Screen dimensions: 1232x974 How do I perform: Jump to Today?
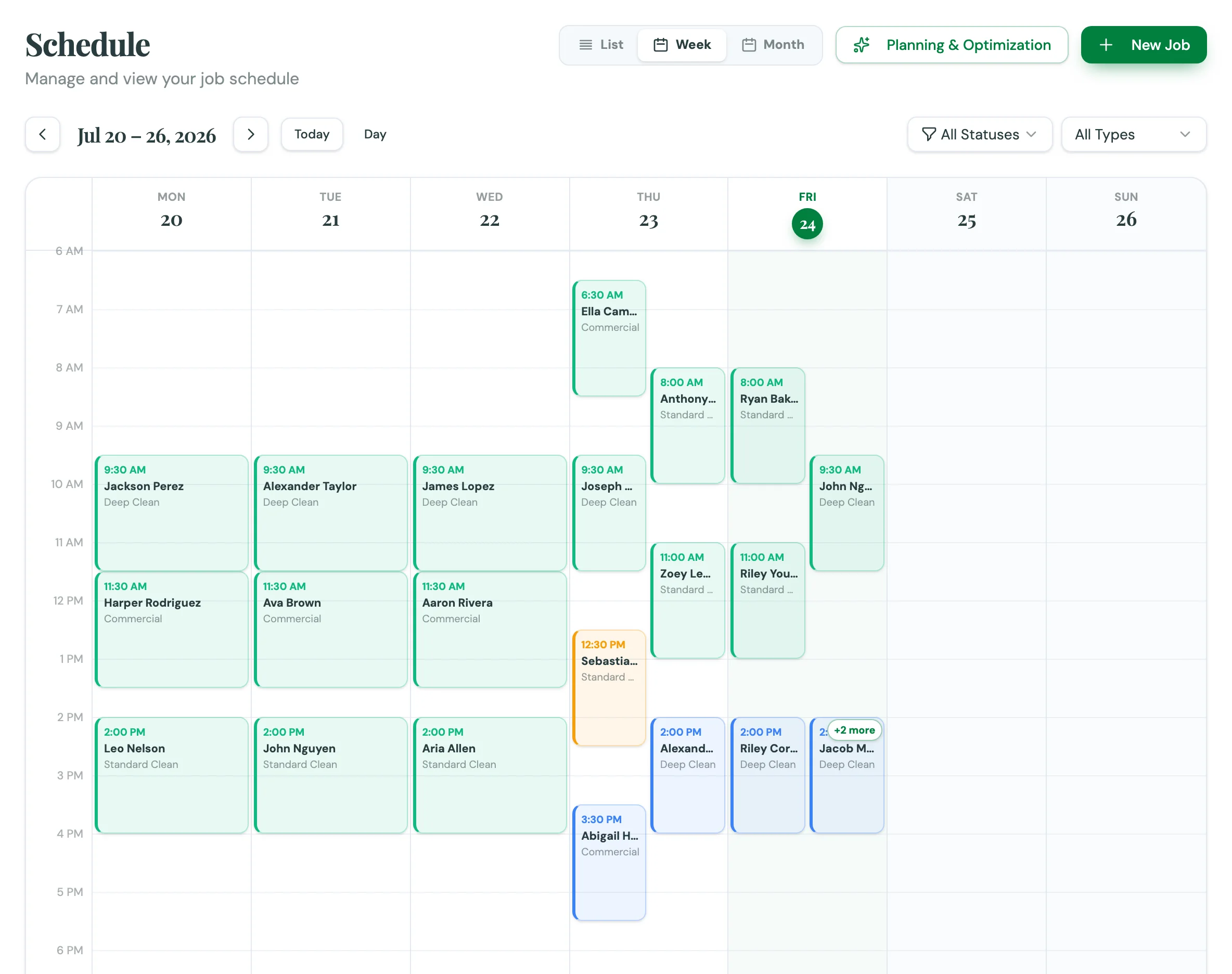click(x=312, y=135)
